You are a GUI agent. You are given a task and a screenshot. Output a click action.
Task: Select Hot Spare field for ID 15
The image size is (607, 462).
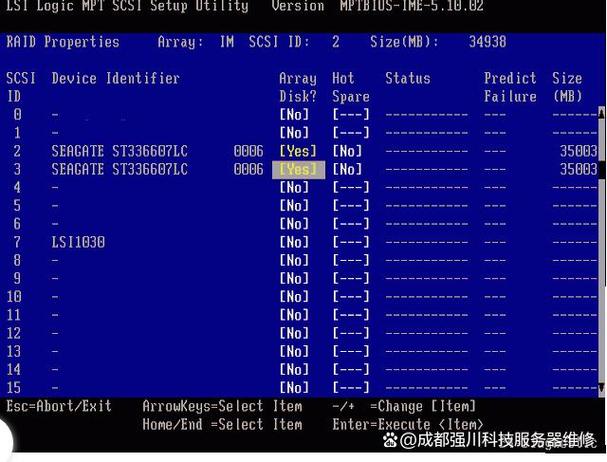[x=351, y=388]
